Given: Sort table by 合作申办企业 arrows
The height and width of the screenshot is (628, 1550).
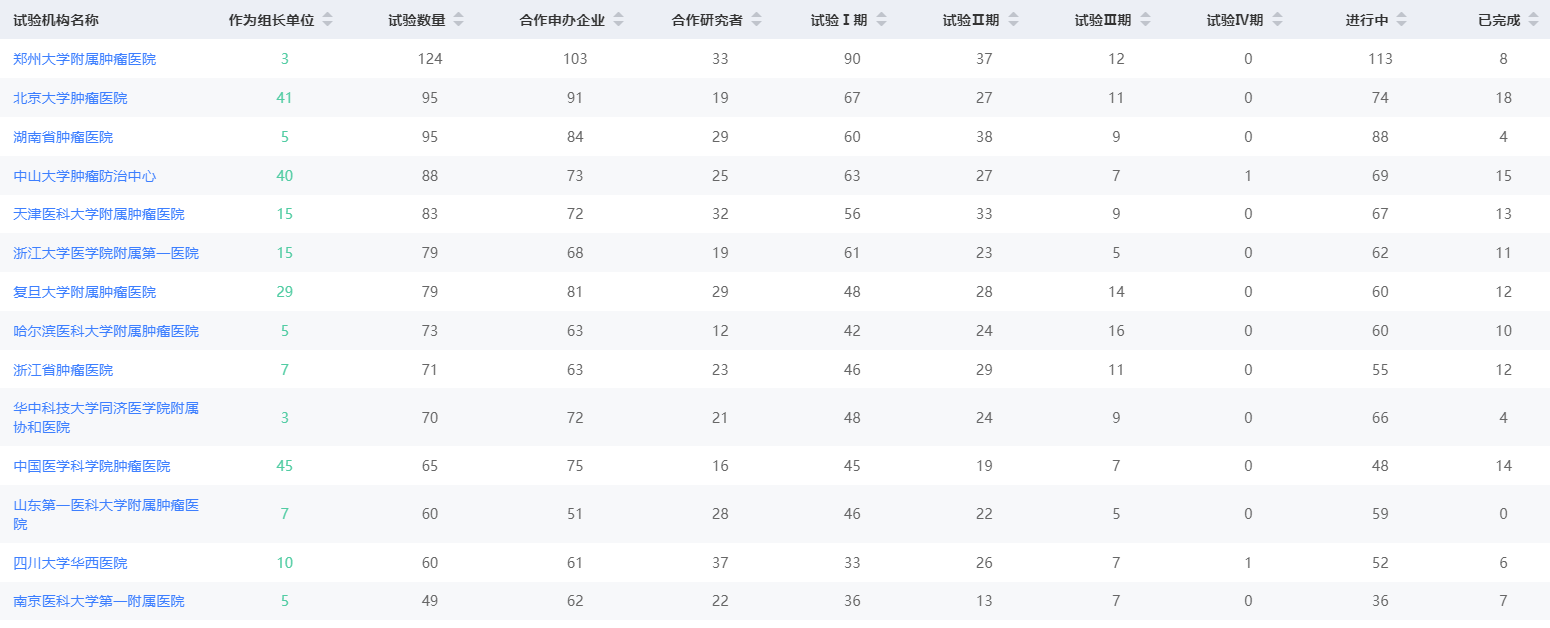Looking at the screenshot, I should coord(618,20).
